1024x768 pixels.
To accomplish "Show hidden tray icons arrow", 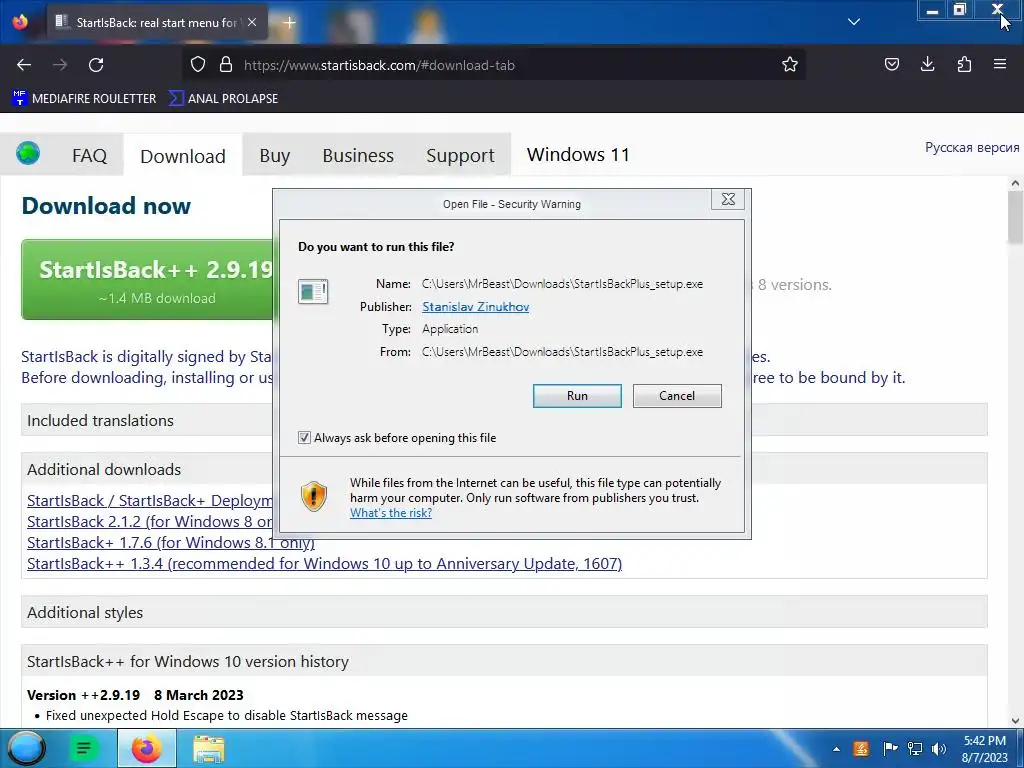I will click(x=836, y=749).
